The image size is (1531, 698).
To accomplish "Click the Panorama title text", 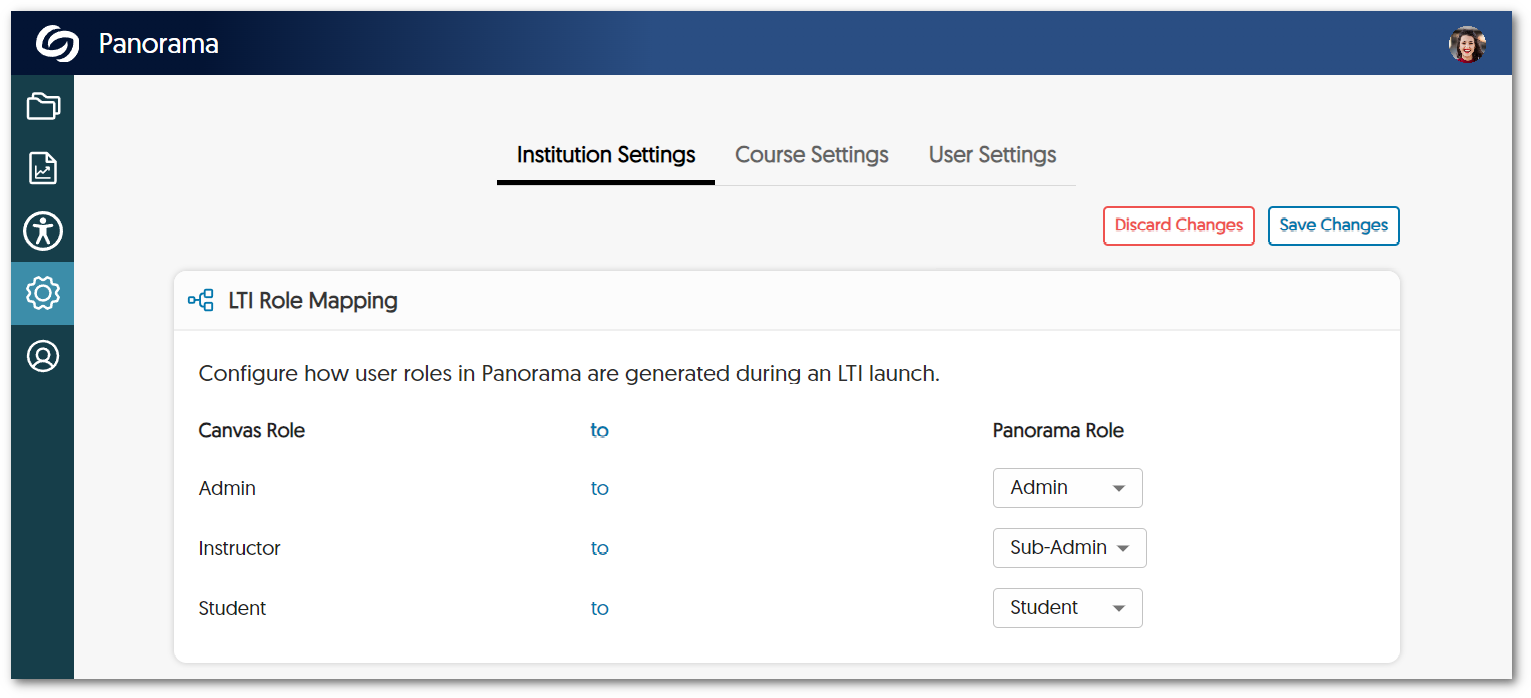I will click(x=158, y=44).
